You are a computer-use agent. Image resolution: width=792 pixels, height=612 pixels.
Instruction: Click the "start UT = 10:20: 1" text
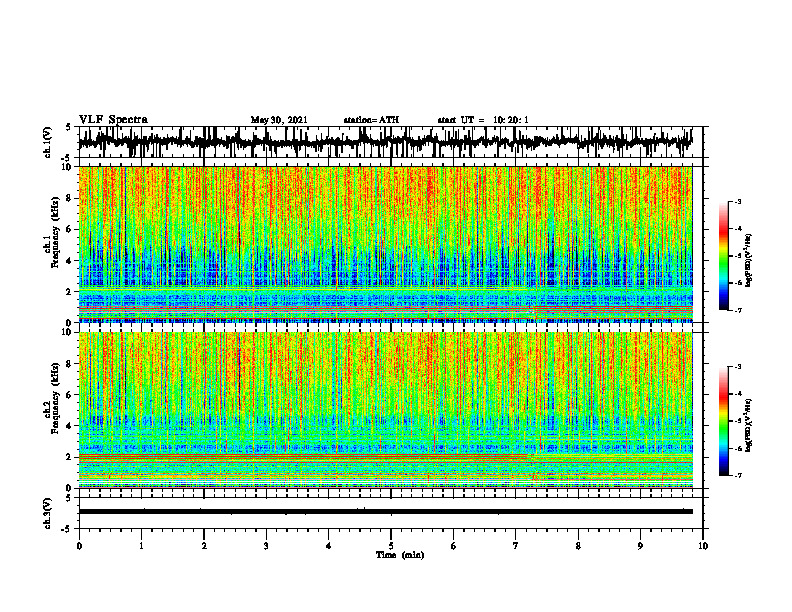[483, 120]
